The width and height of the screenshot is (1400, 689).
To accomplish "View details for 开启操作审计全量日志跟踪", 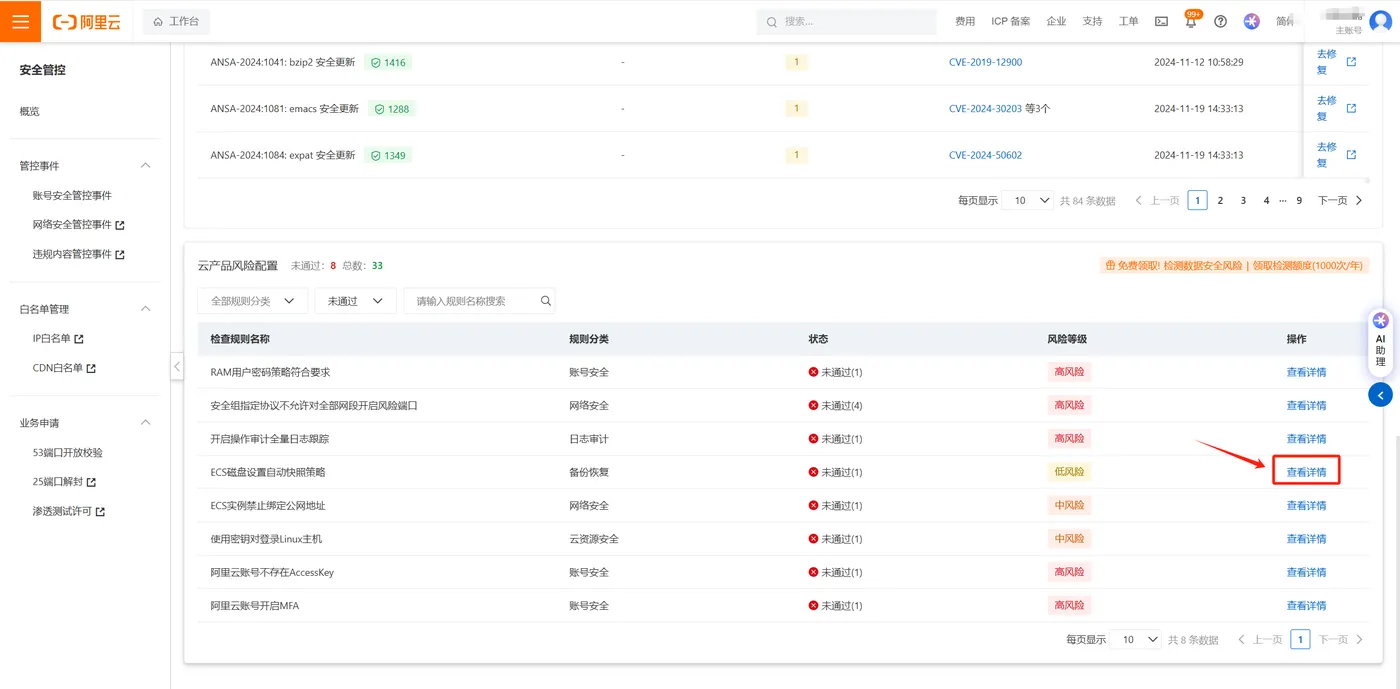I will coord(1306,439).
